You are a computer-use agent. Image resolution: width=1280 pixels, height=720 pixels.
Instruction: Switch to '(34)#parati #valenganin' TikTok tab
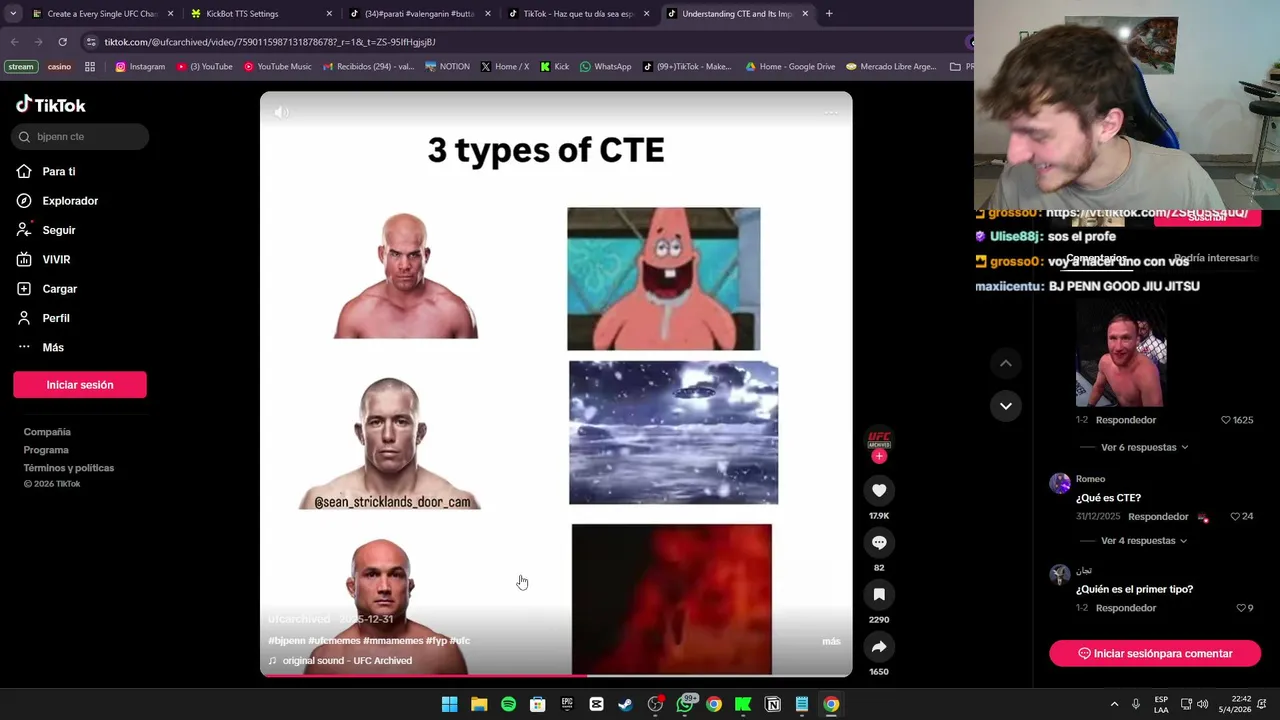(419, 14)
